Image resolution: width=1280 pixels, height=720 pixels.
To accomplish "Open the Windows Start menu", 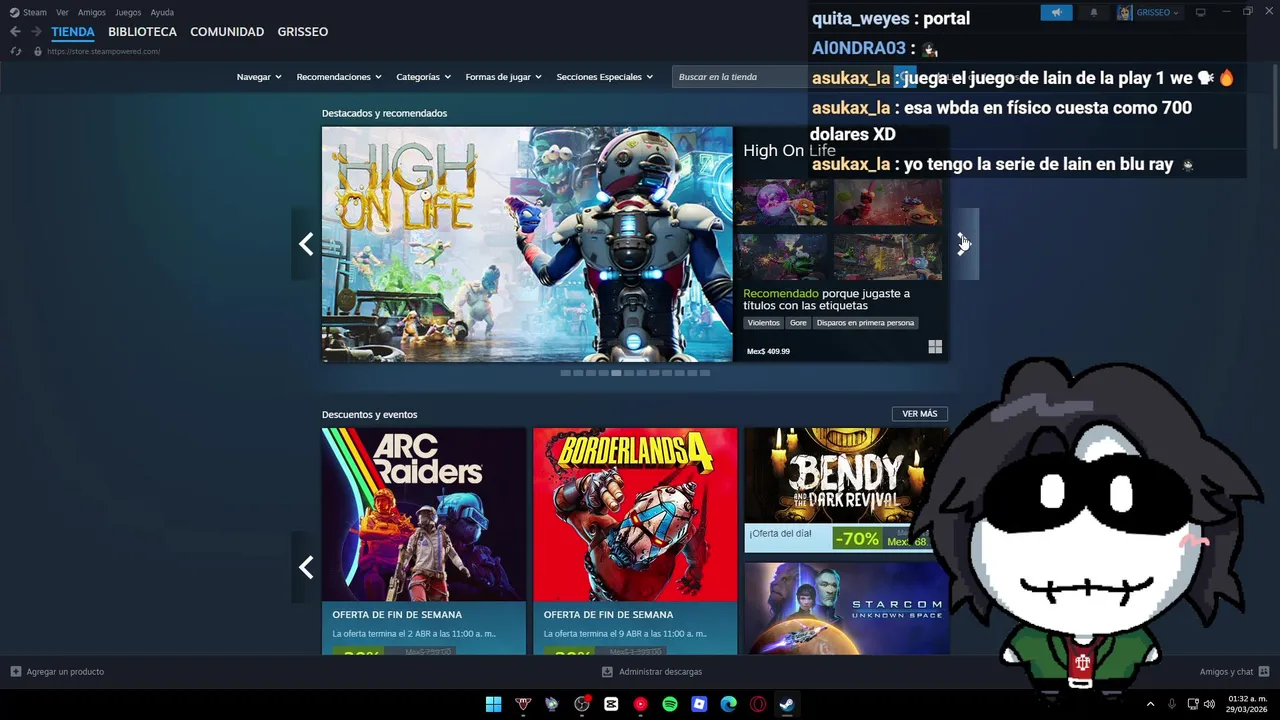I will coord(493,704).
